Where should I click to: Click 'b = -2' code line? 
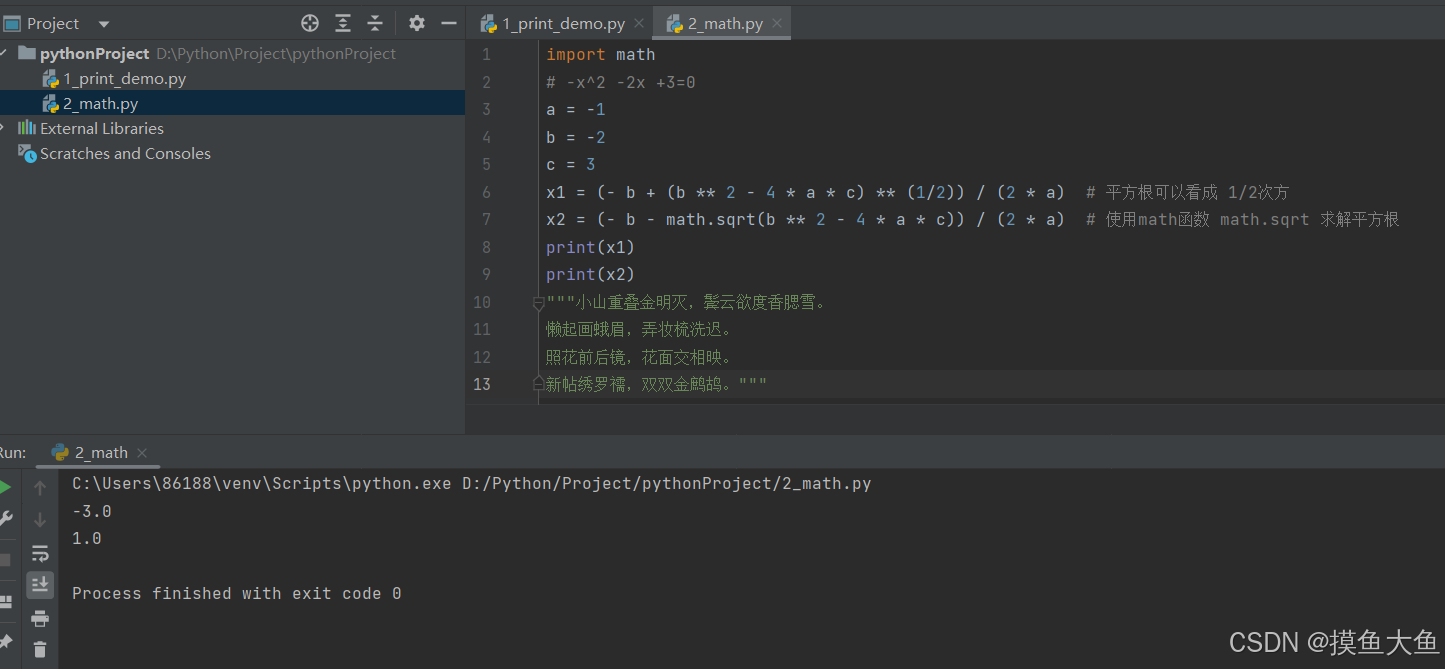click(576, 137)
